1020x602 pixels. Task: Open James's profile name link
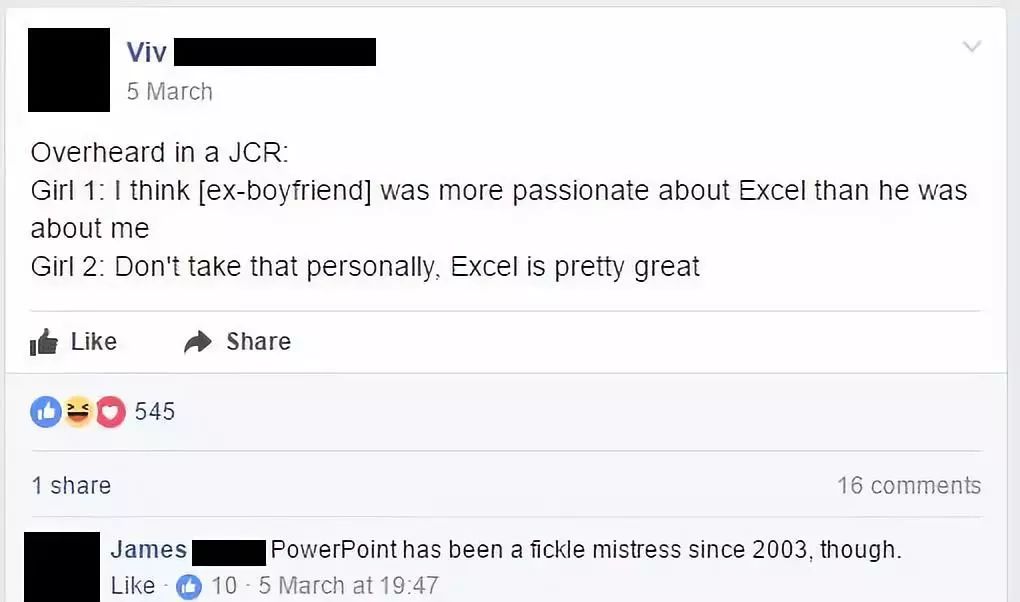(148, 549)
